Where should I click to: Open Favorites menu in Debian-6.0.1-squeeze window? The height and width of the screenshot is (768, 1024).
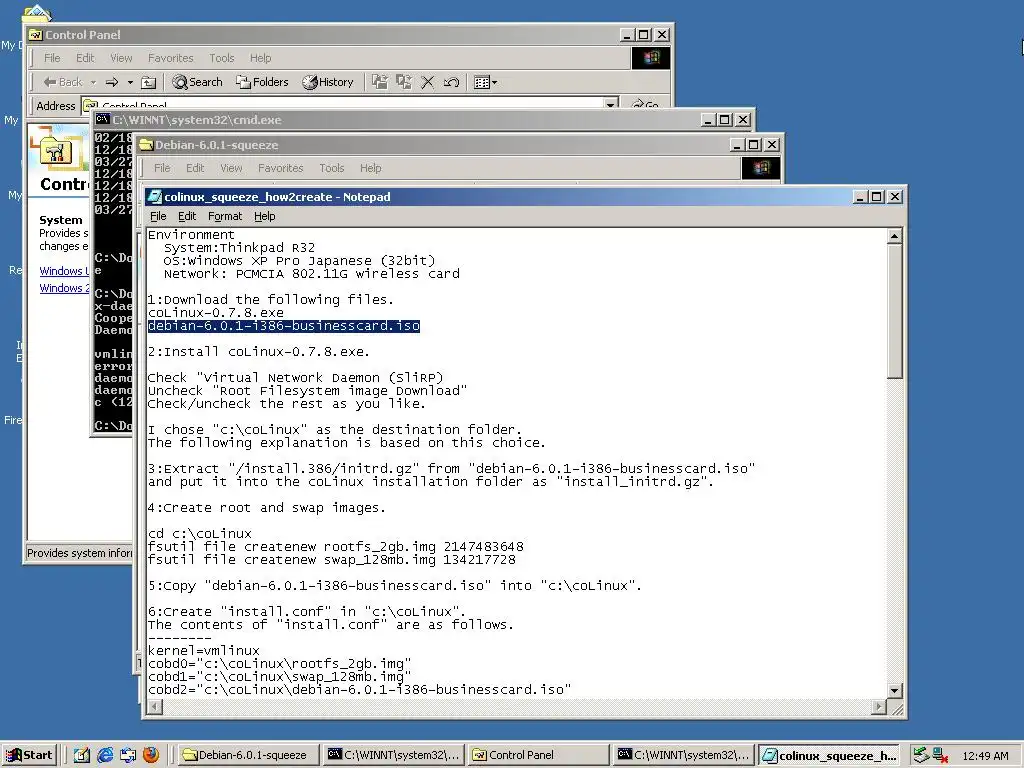tap(280, 168)
